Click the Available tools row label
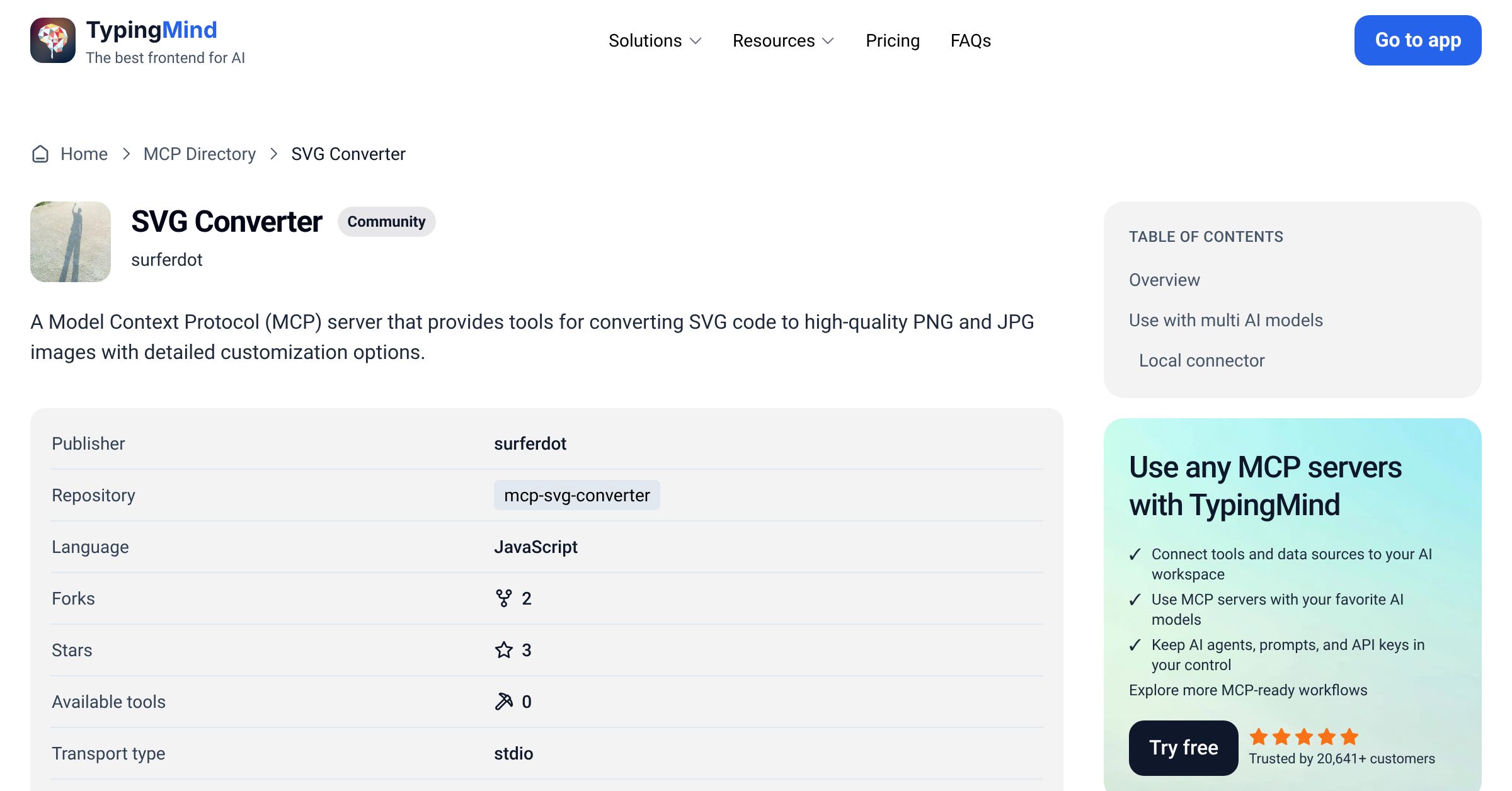Viewport: 1512px width, 791px height. [108, 702]
